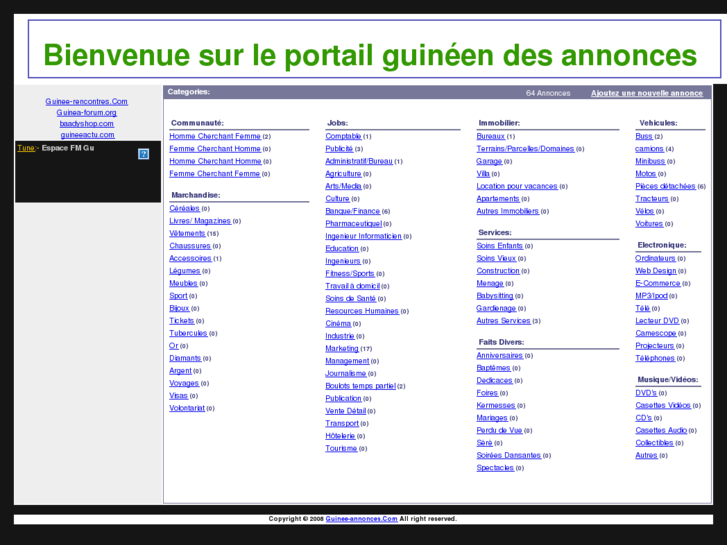Screen dimensions: 727x545
Task: Browse Vêtements listings
Action: pos(187,233)
